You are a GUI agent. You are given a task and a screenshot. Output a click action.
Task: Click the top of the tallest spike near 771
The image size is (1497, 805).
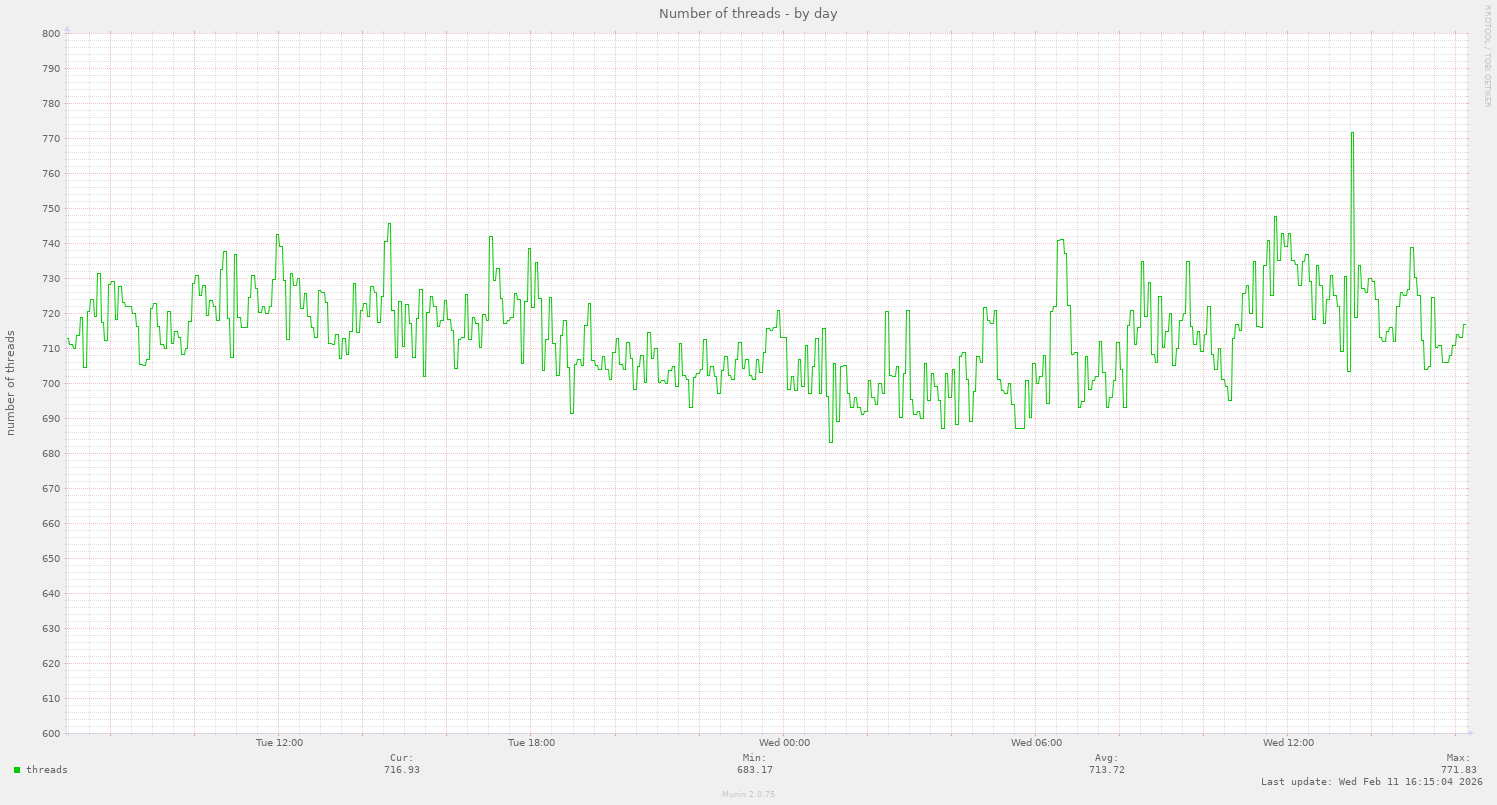pos(1352,133)
